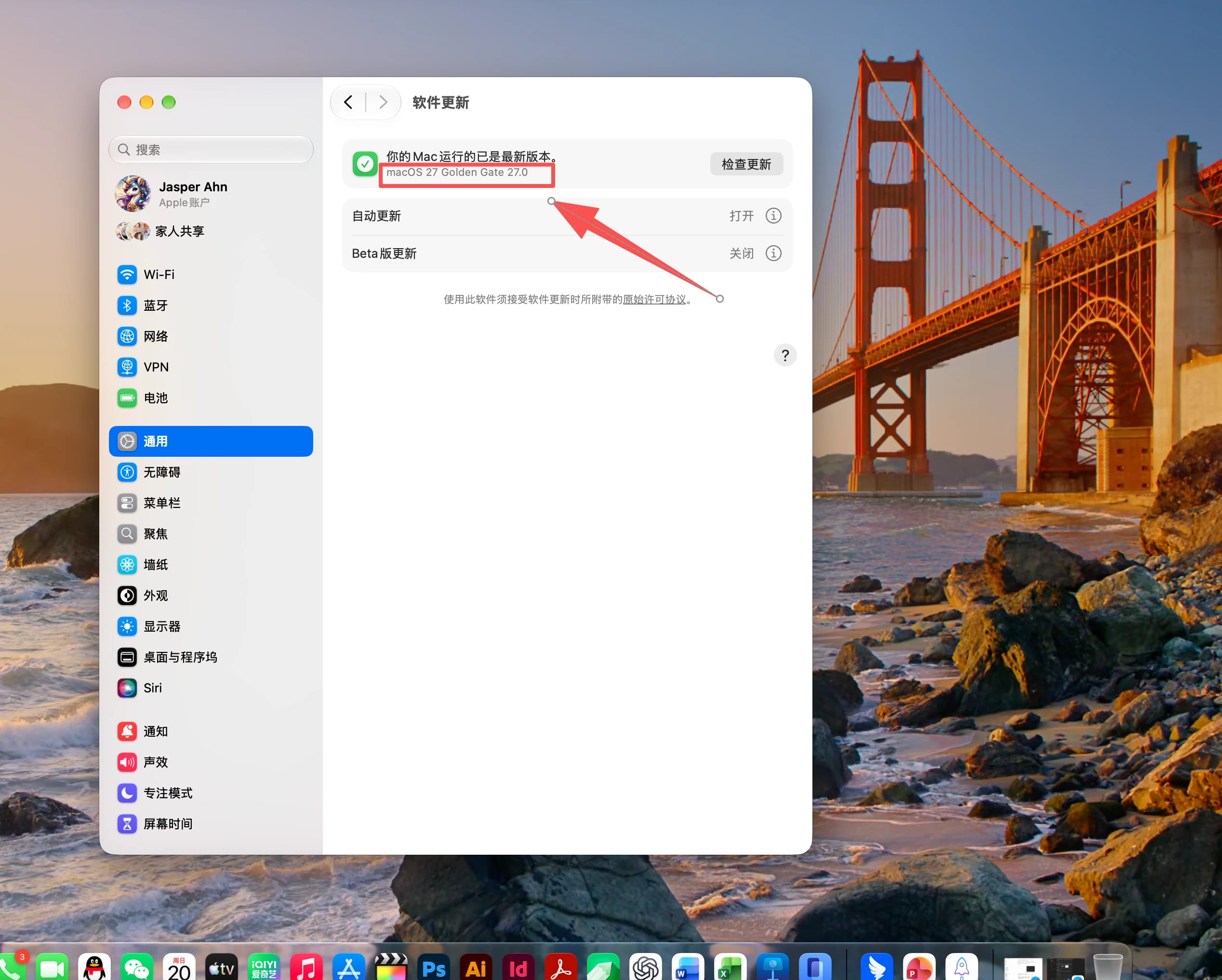Show info for 自动更新 automatic updates
1222x980 pixels.
coord(773,216)
